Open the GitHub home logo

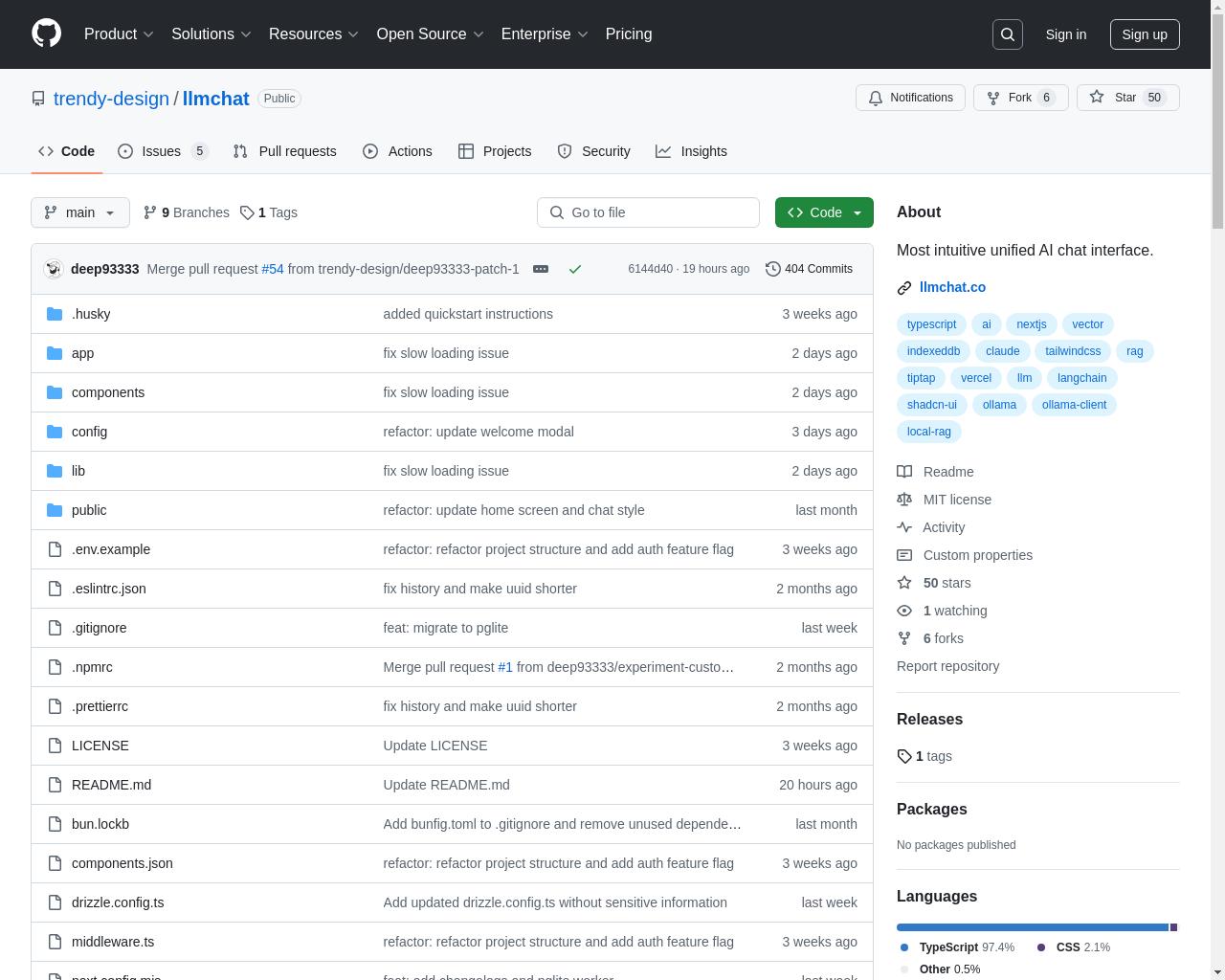tap(46, 33)
